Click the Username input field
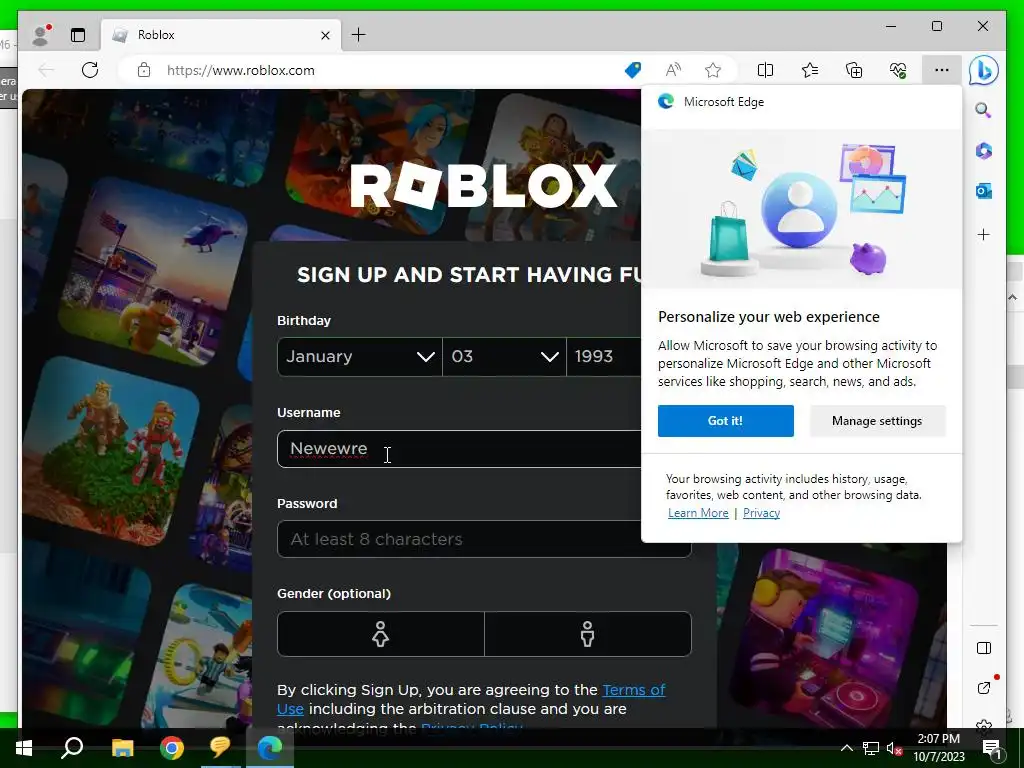Screen dimensions: 1024x768 pos(460,449)
